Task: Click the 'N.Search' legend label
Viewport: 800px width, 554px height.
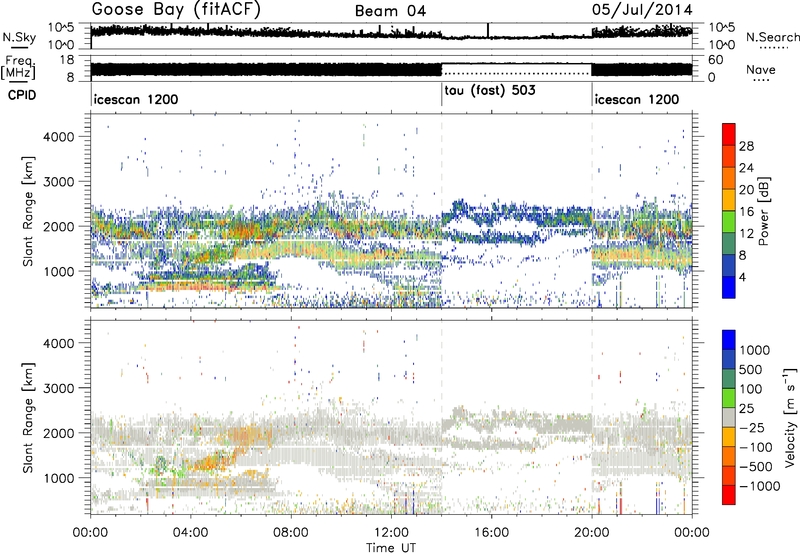Action: (772, 37)
